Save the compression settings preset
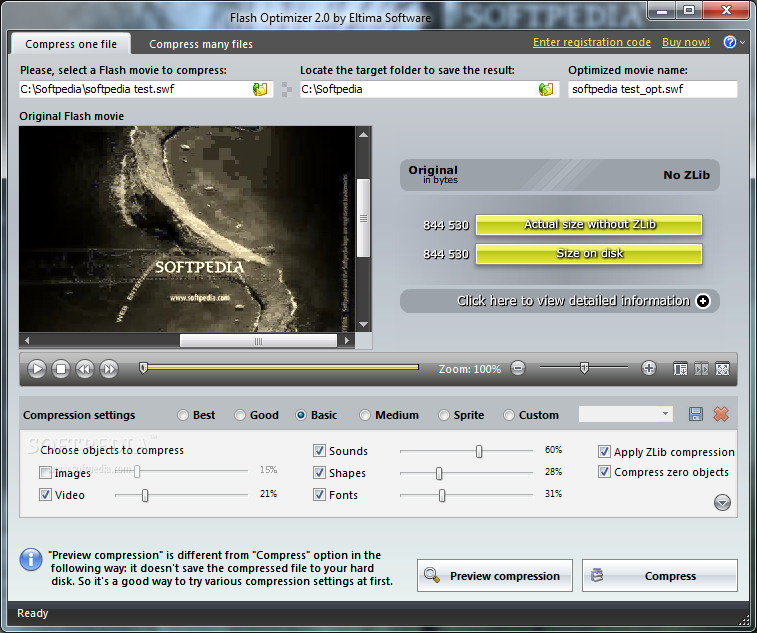This screenshot has height=633, width=757. (696, 414)
